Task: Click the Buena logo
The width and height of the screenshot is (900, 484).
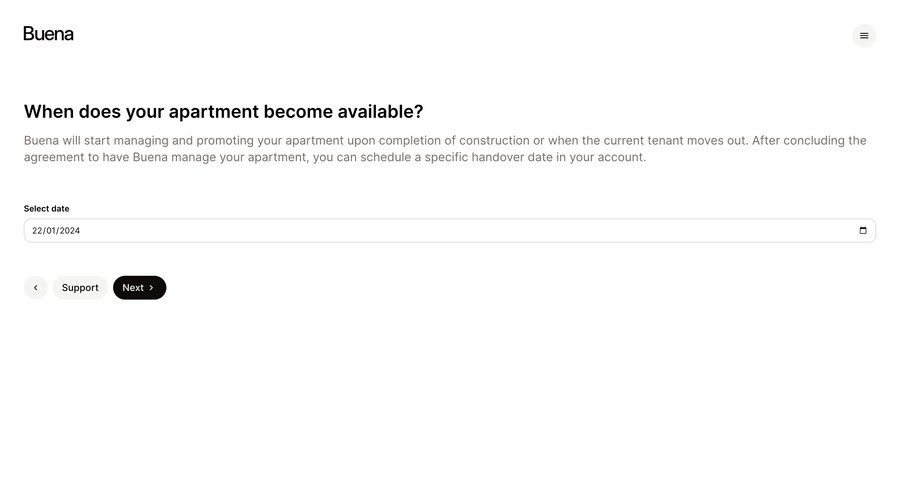Action: click(x=48, y=34)
